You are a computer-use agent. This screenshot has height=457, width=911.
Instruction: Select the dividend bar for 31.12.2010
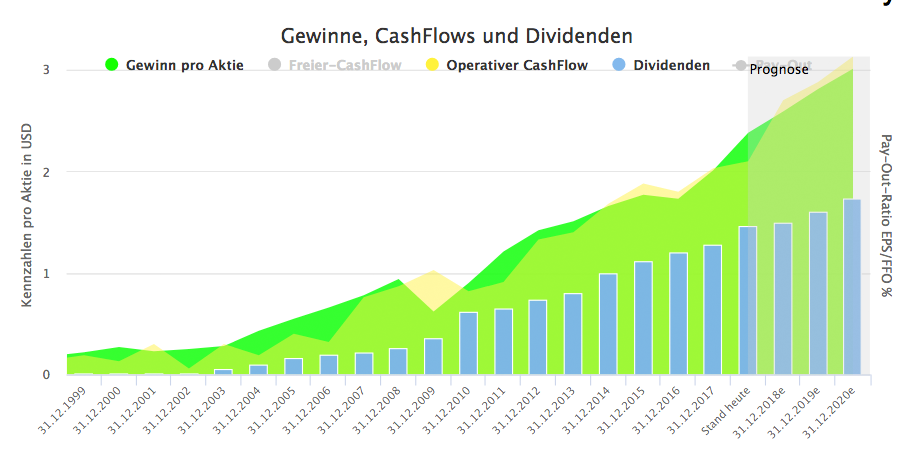pos(468,343)
